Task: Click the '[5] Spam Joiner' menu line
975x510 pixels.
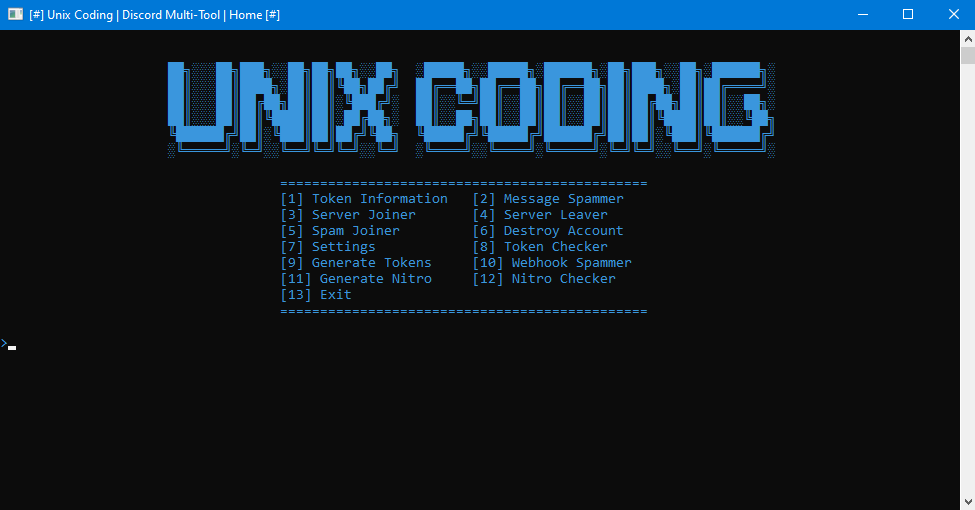Action: 340,231
